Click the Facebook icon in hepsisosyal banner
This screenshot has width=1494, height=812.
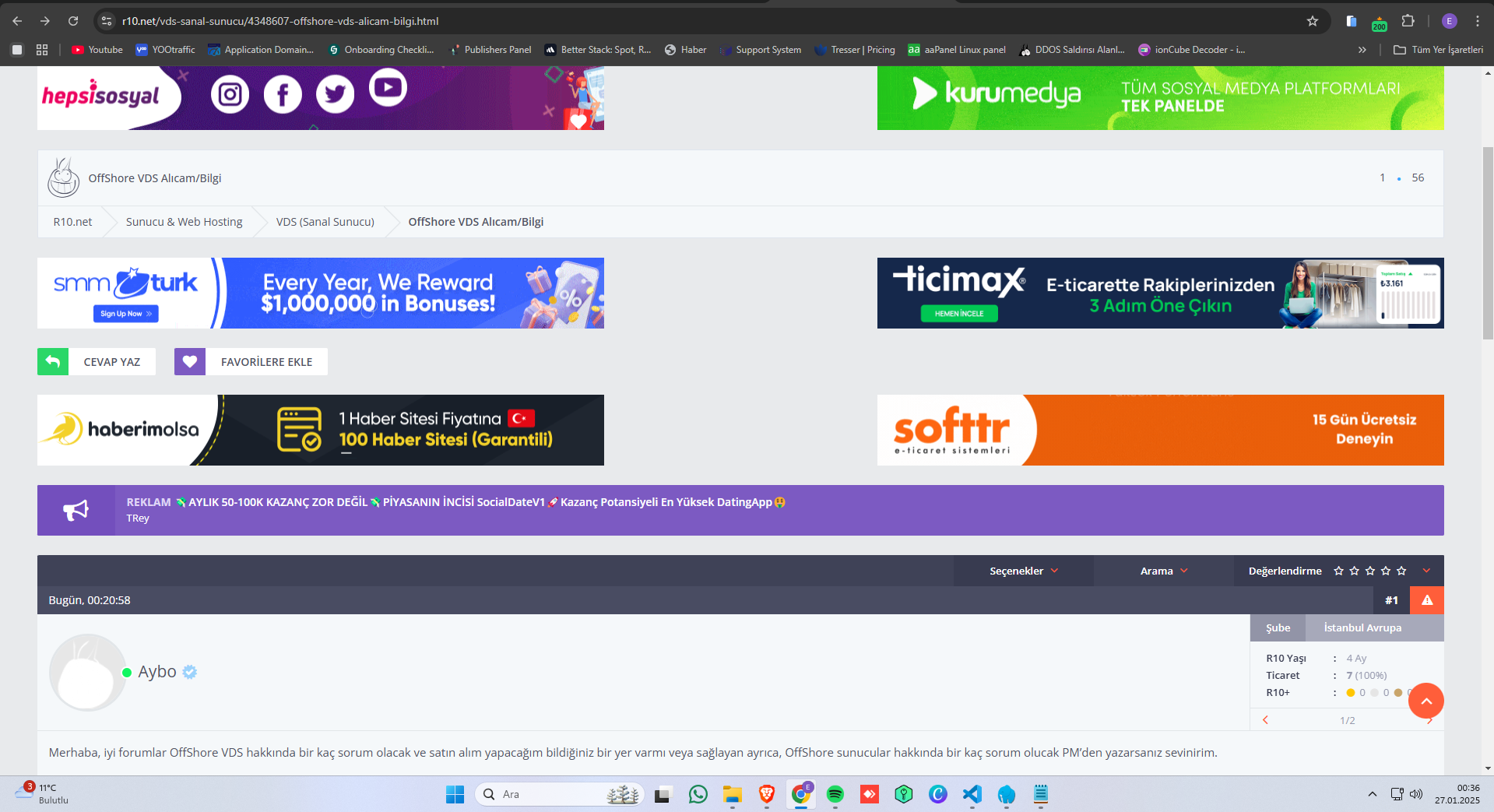(x=283, y=94)
